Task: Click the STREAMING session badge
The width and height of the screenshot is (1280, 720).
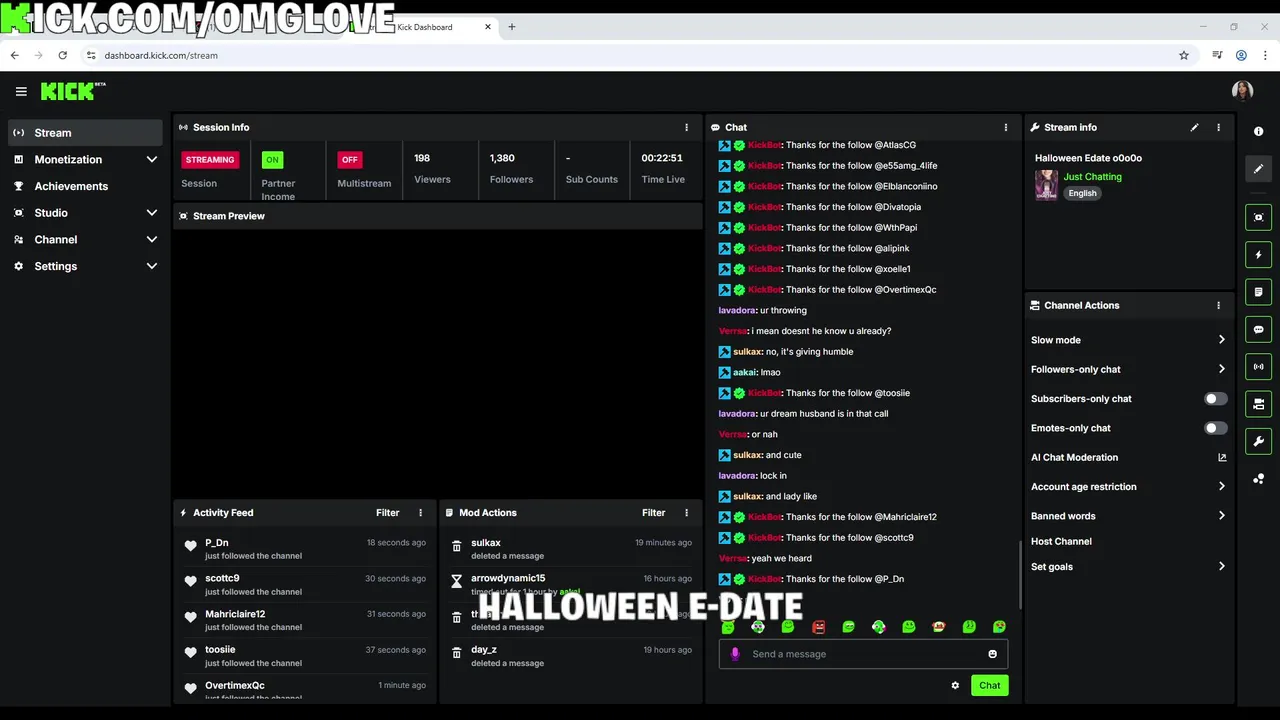Action: [210, 159]
